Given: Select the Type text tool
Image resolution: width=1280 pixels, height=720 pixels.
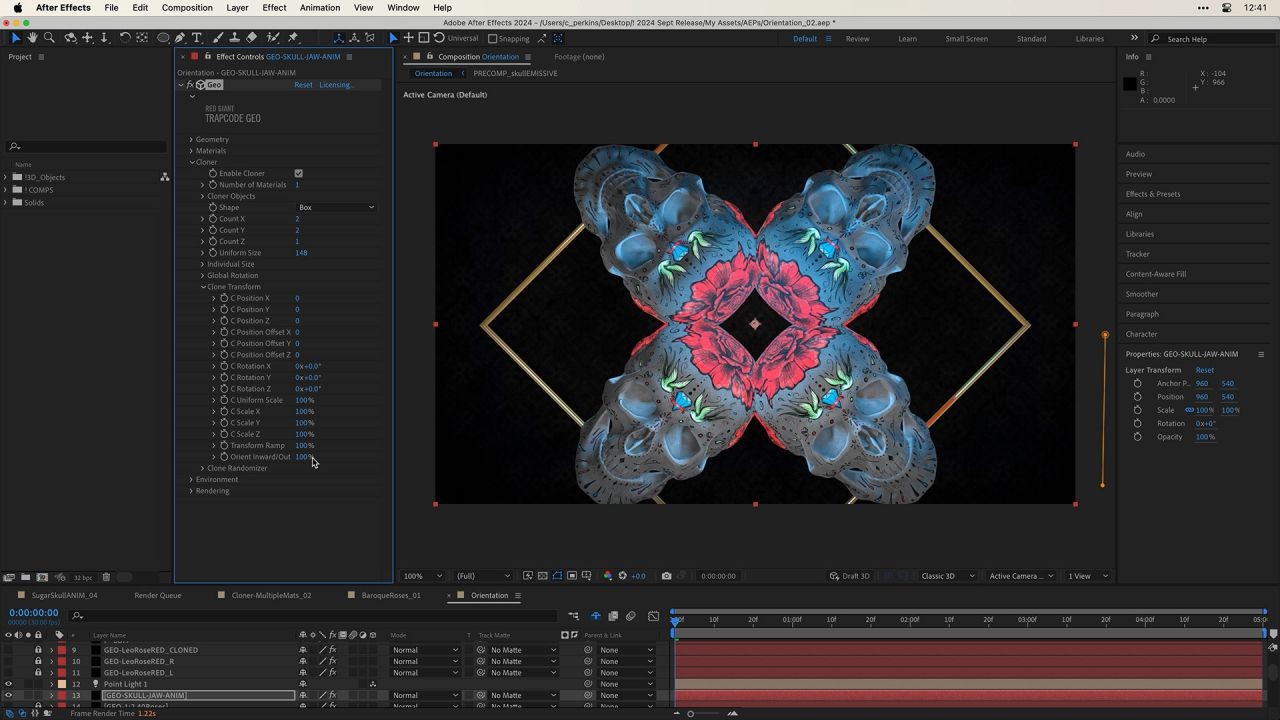Looking at the screenshot, I should (197, 38).
